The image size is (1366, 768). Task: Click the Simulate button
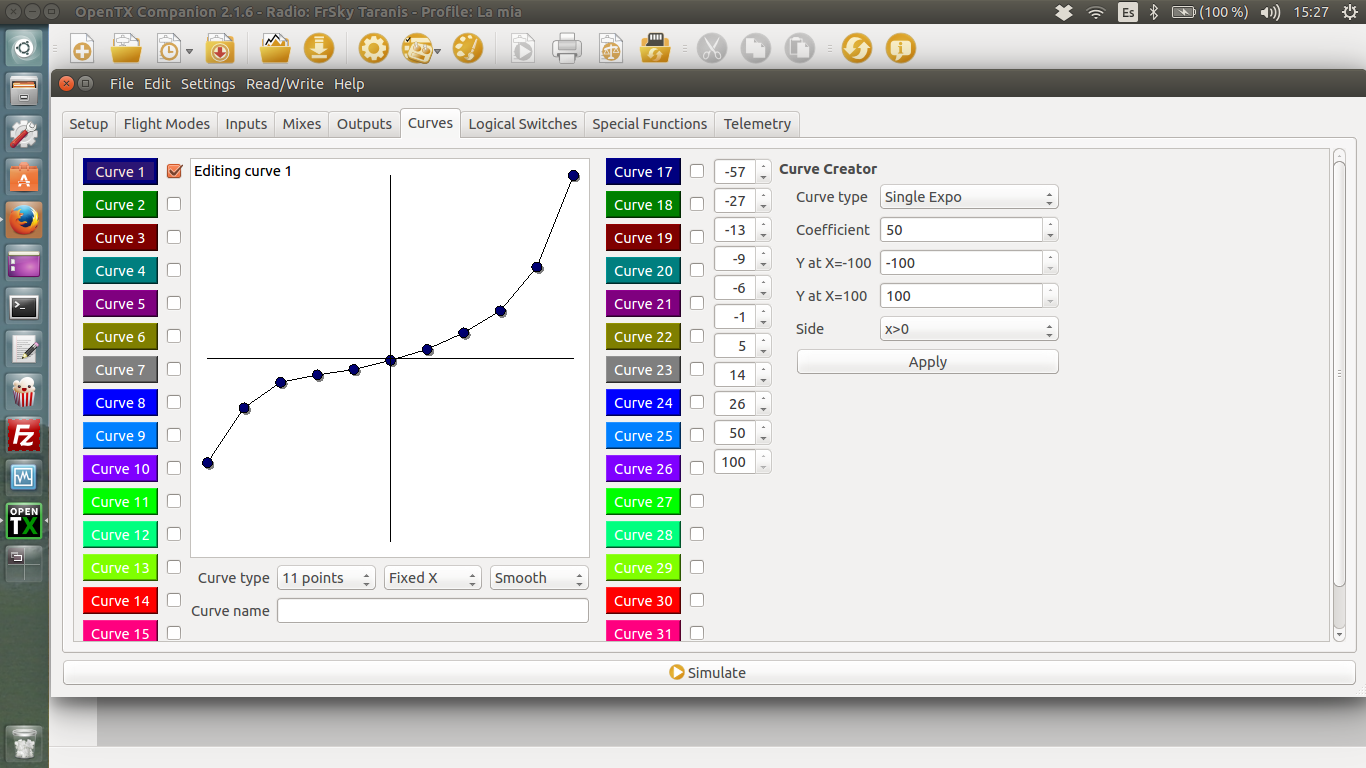pyautogui.click(x=708, y=673)
